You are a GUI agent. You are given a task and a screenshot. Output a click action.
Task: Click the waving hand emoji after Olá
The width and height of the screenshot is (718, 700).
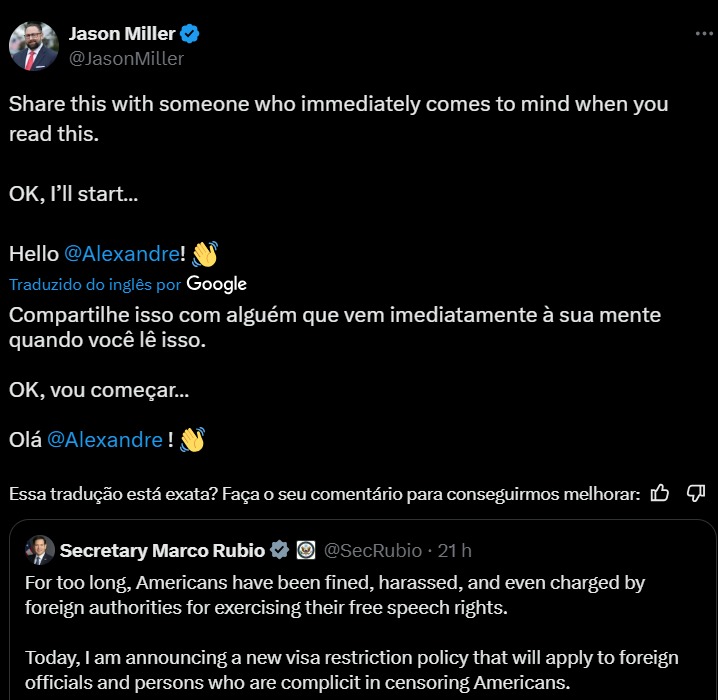pyautogui.click(x=192, y=439)
